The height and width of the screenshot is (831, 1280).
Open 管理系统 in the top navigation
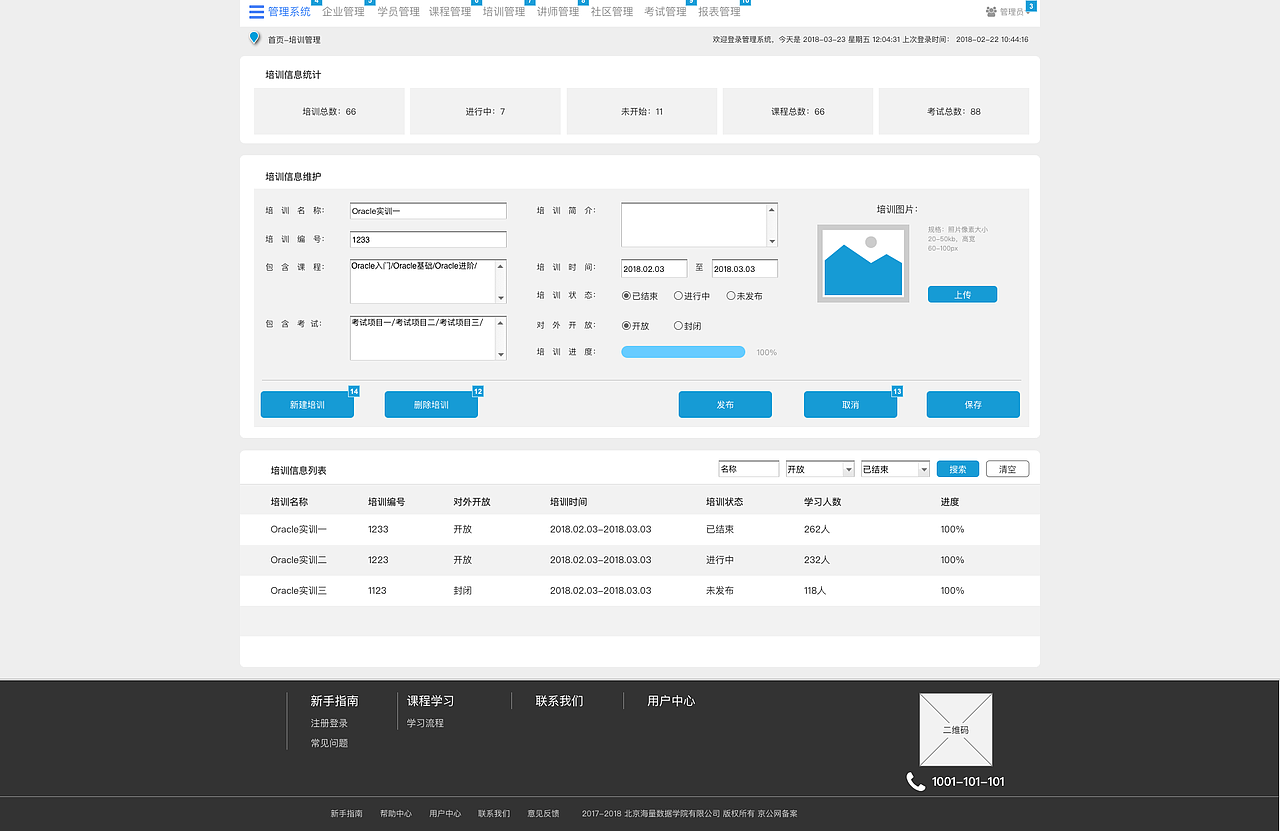tap(289, 12)
